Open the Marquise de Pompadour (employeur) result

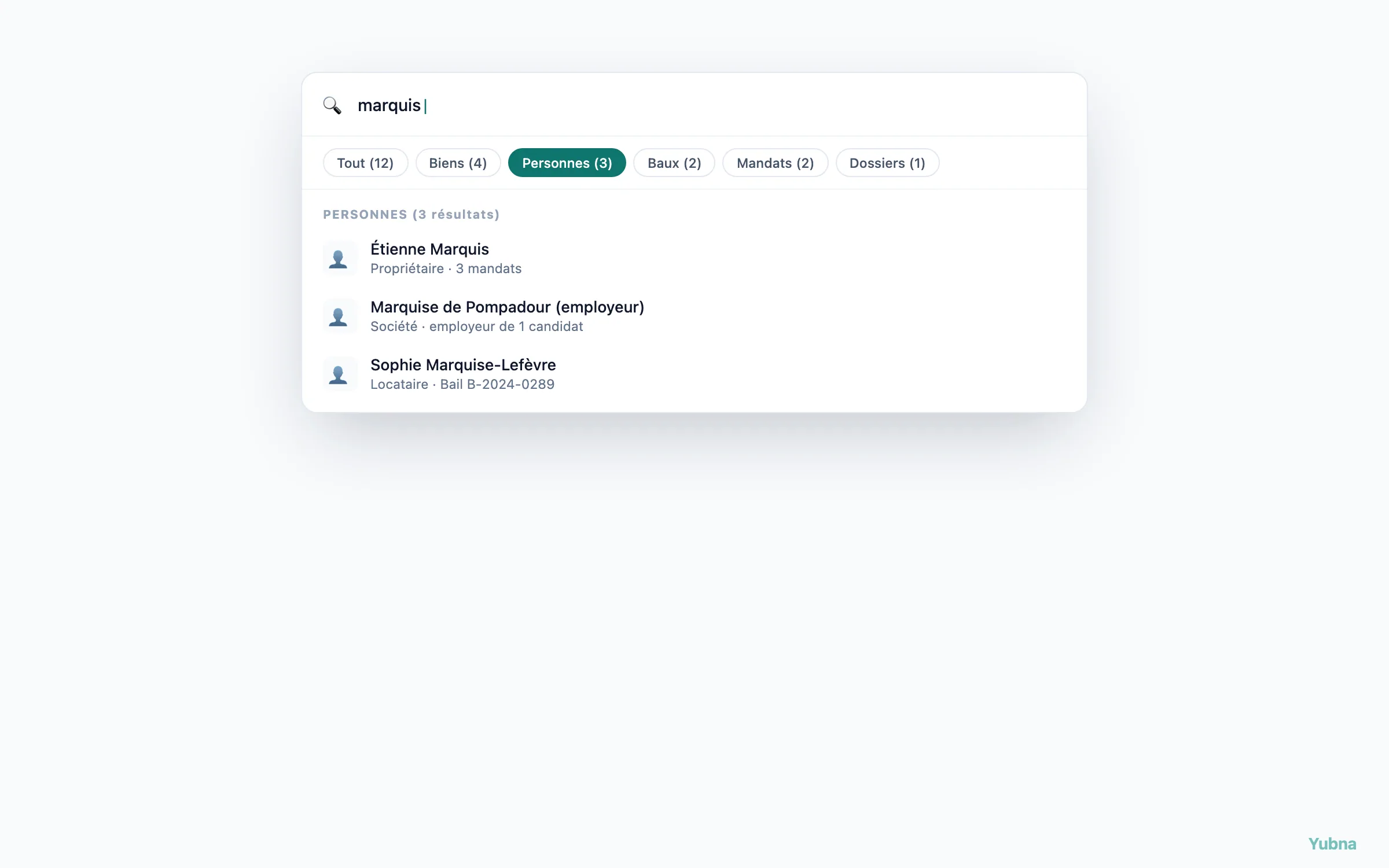[694, 317]
